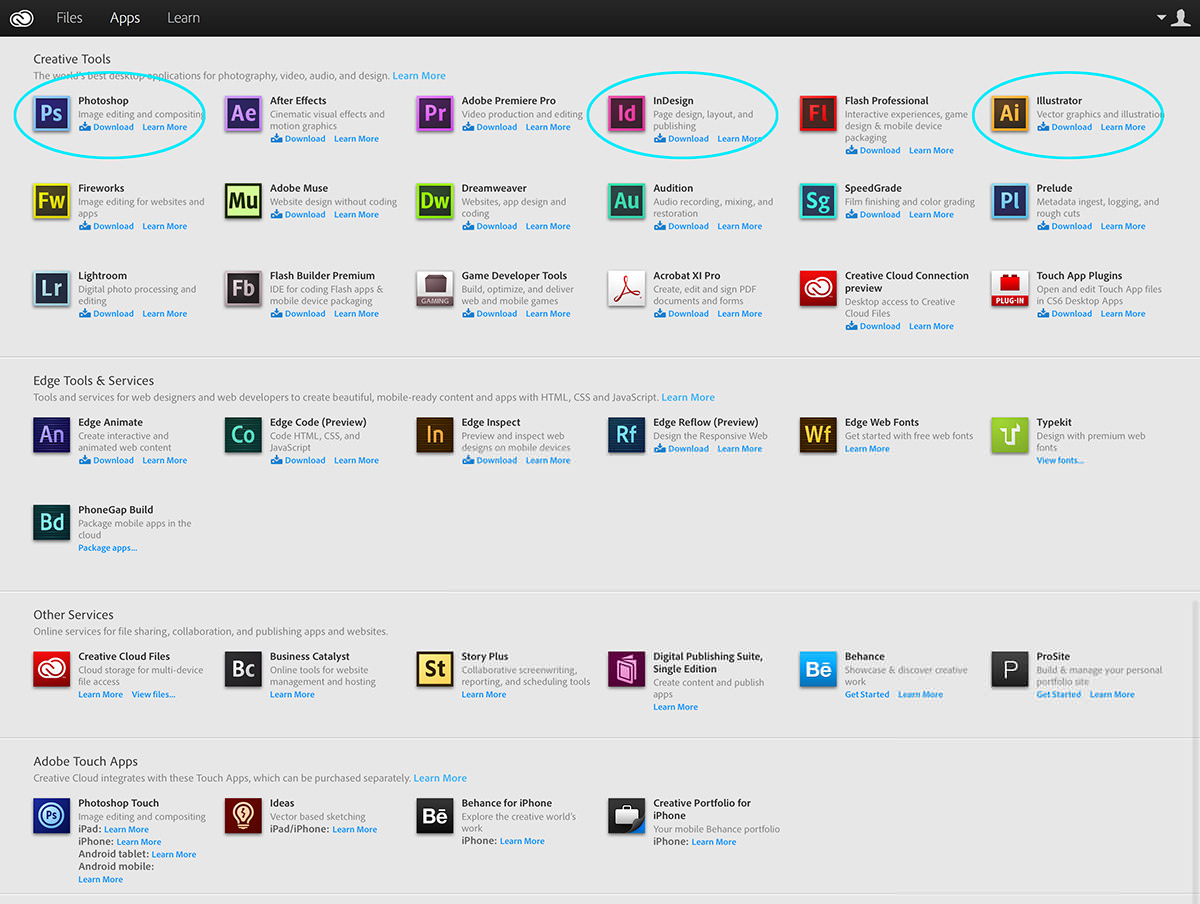Click the Business Catalyst Bc icon
Image resolution: width=1200 pixels, height=904 pixels.
pos(243,670)
